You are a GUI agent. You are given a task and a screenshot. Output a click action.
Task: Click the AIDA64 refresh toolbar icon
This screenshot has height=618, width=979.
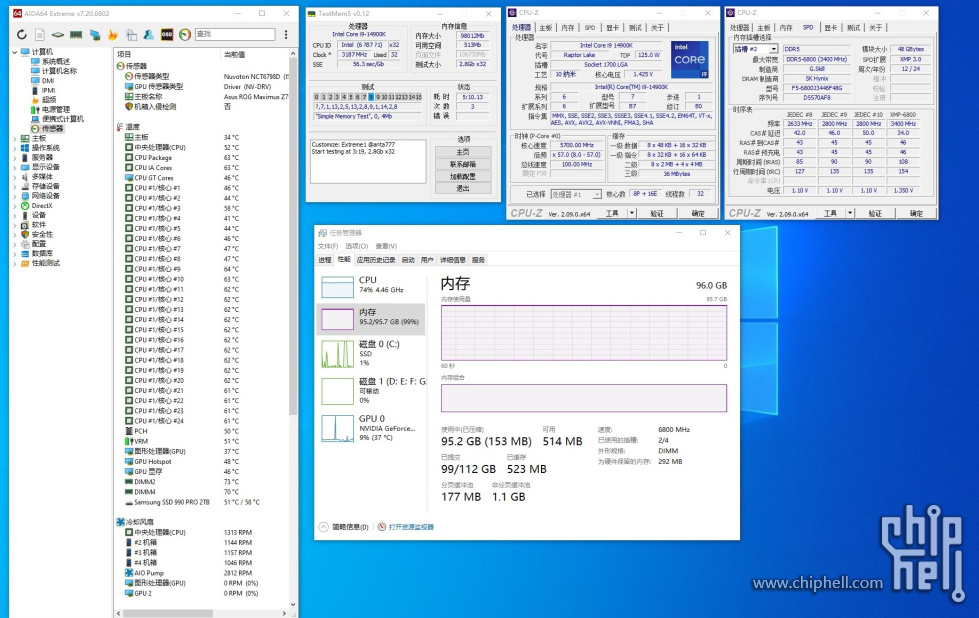tap(22, 35)
